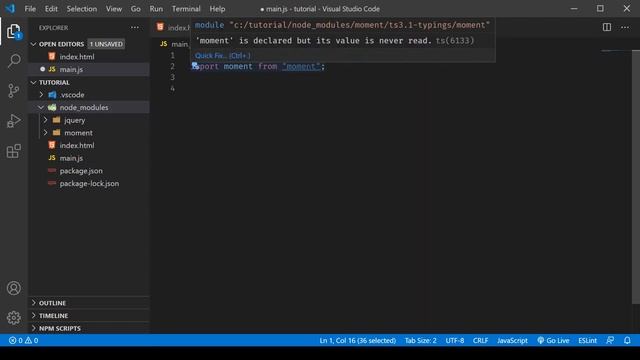The height and width of the screenshot is (360, 640).
Task: Click the editor vertical scrollbar
Action: (x=636, y=176)
